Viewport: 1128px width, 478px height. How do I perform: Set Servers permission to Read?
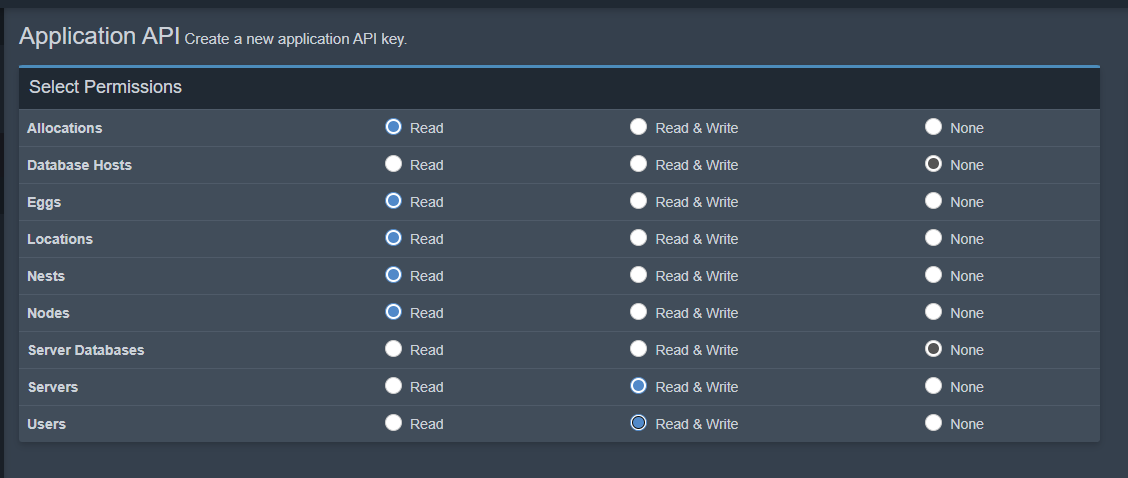click(x=394, y=386)
